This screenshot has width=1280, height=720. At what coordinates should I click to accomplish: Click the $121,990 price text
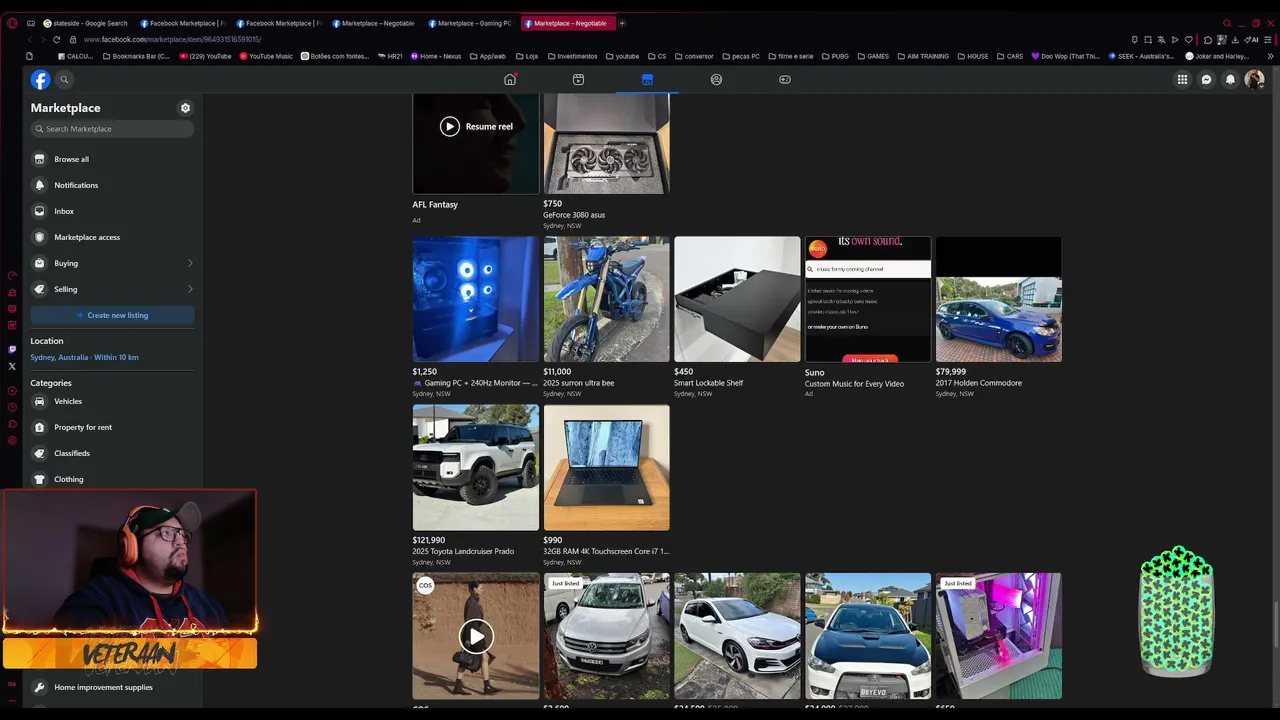click(x=429, y=540)
